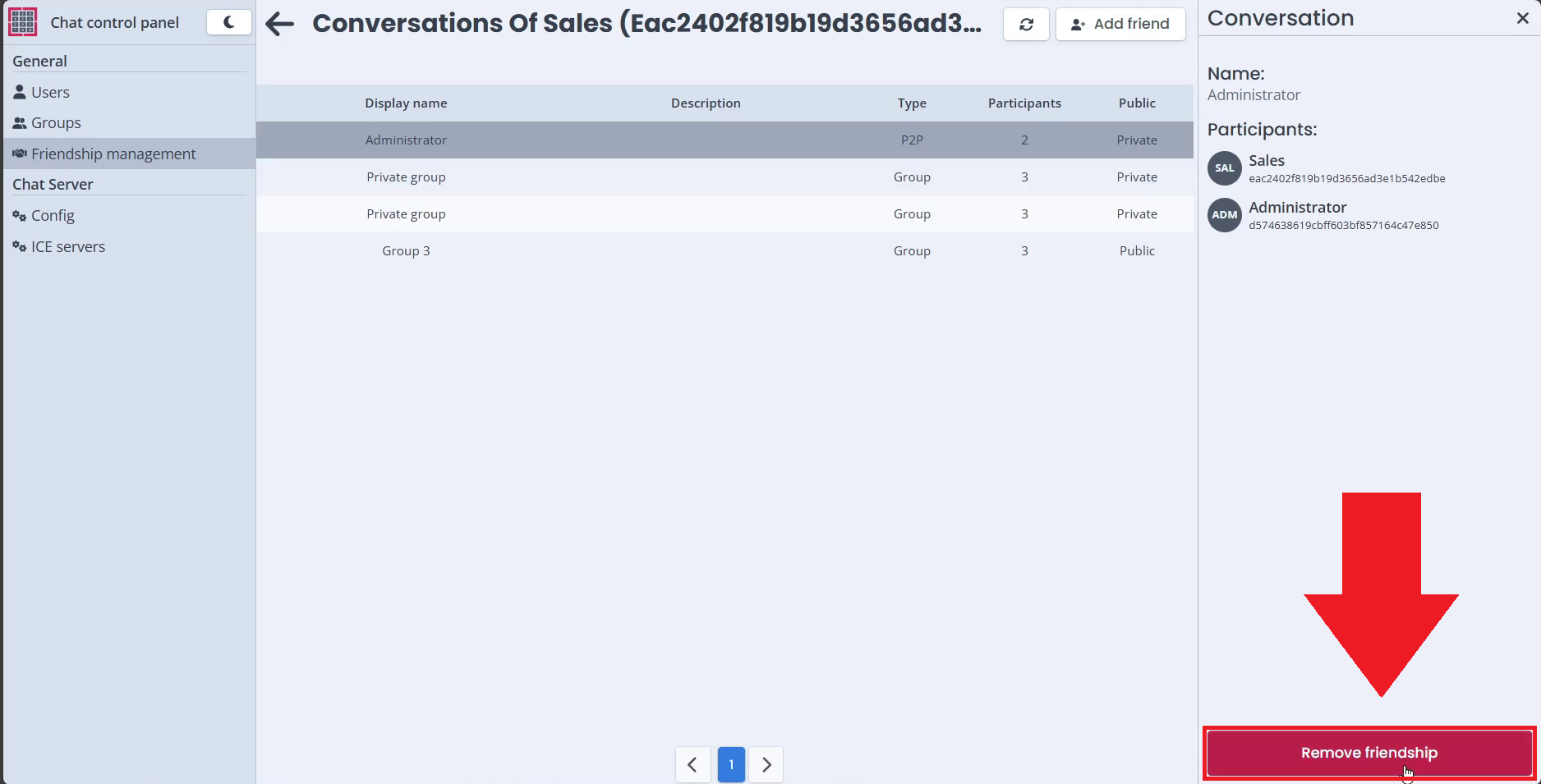
Task: Select Friendship management menu item
Action: [113, 154]
